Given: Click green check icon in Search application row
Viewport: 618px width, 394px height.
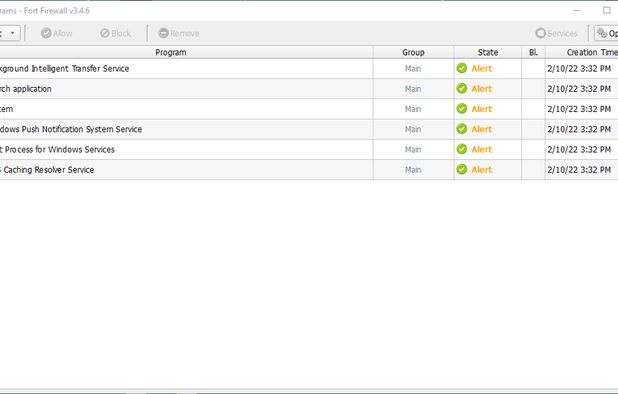Looking at the screenshot, I should 462,89.
